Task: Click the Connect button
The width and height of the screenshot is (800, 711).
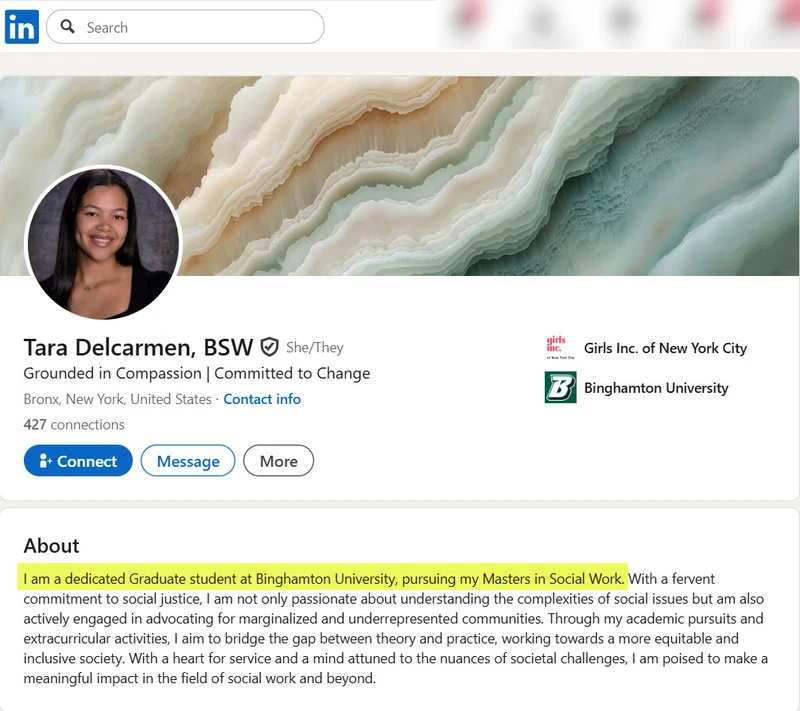Action: (x=78, y=461)
